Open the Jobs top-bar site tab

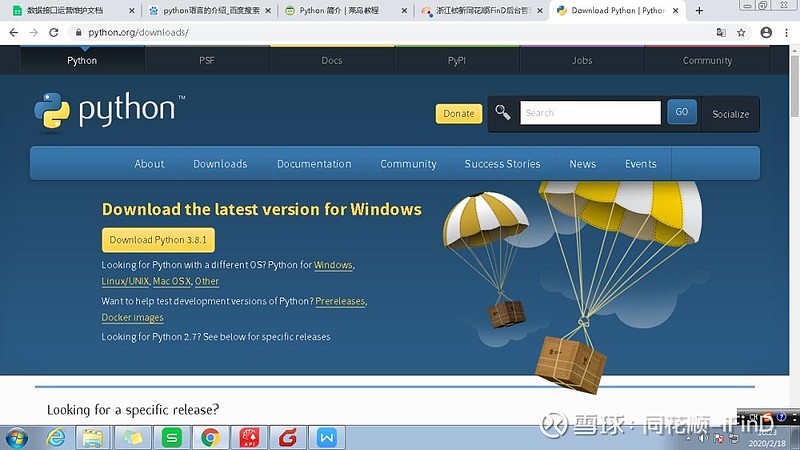582,60
